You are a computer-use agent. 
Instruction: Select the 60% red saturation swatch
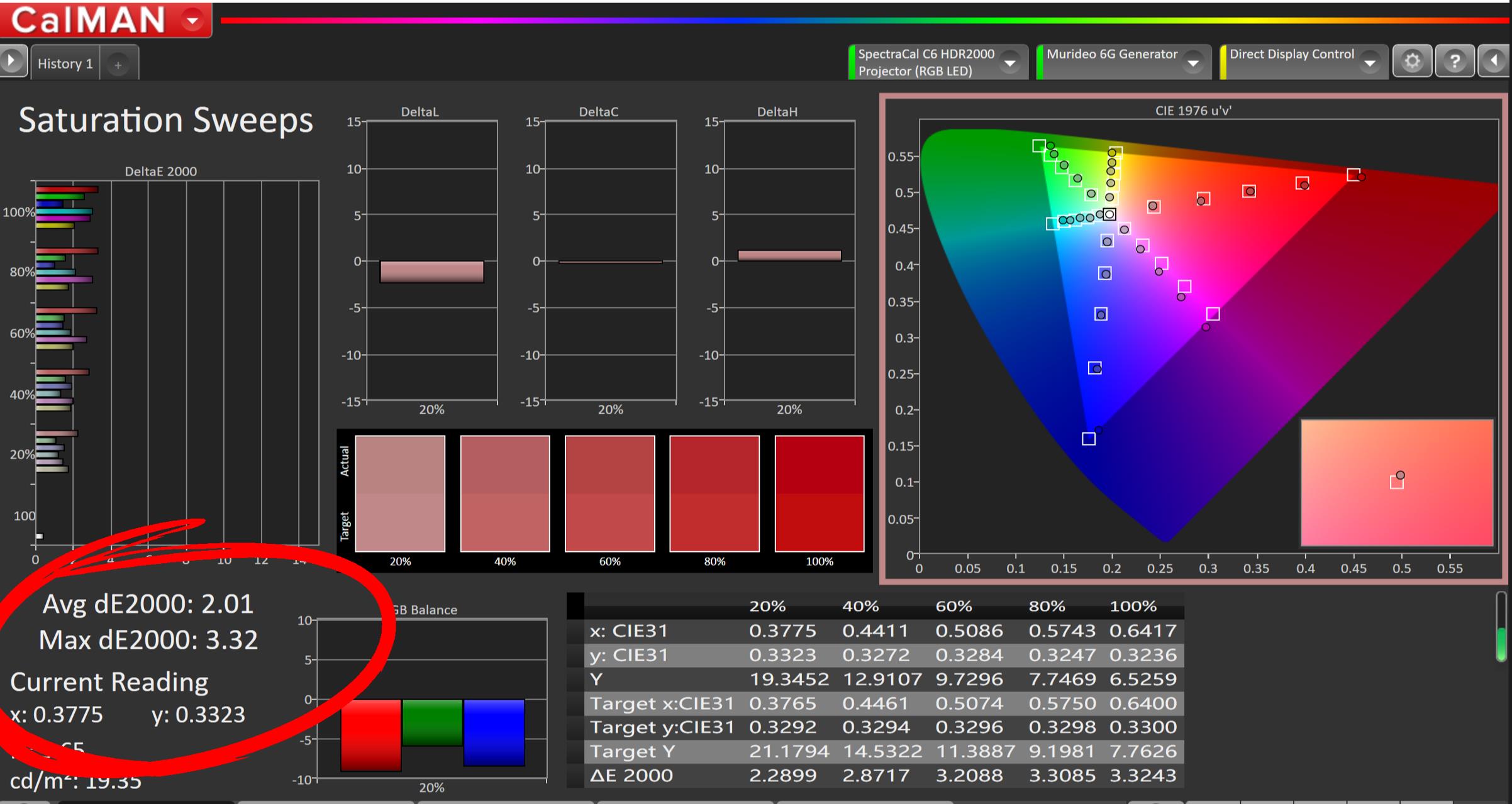tap(609, 493)
